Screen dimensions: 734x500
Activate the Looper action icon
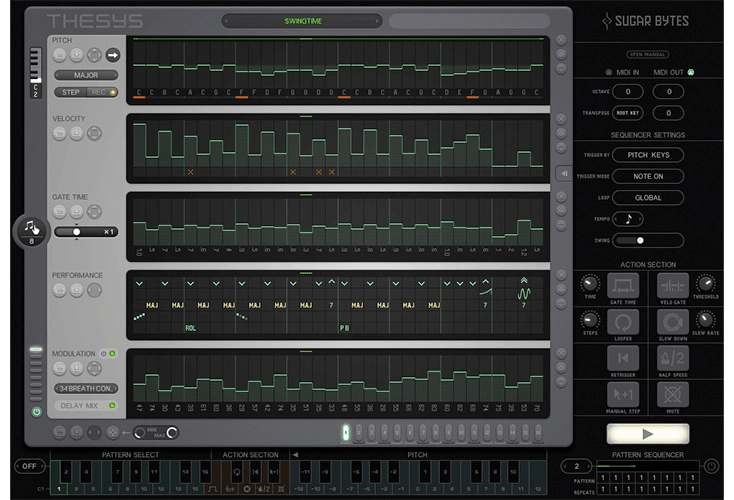623,322
